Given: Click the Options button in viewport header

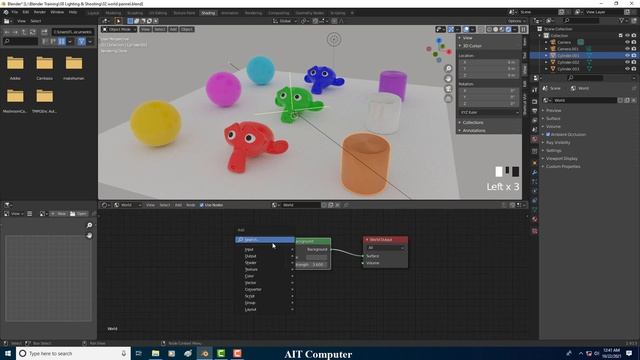Looking at the screenshot, I should point(516,21).
